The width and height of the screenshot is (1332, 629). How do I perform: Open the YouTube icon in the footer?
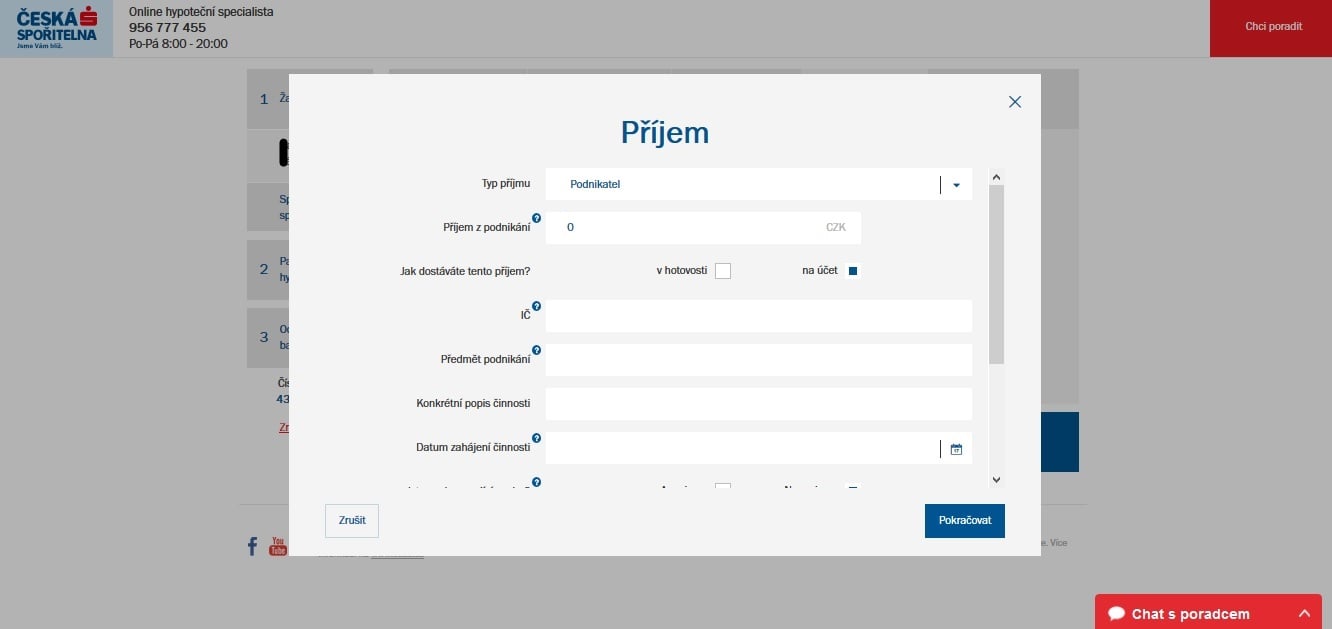pyautogui.click(x=278, y=546)
